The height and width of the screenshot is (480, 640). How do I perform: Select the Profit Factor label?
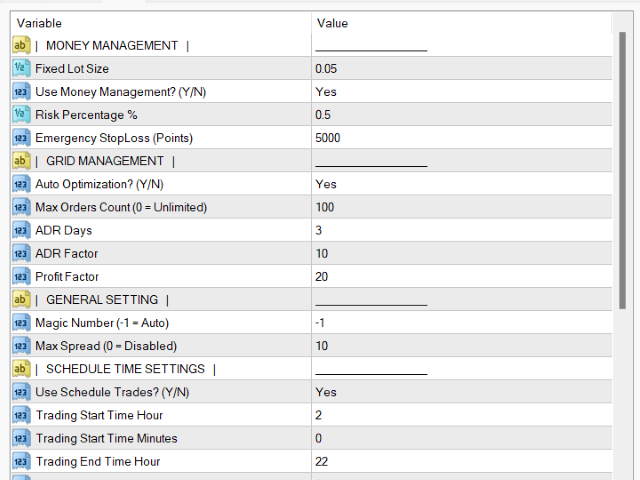pos(67,276)
